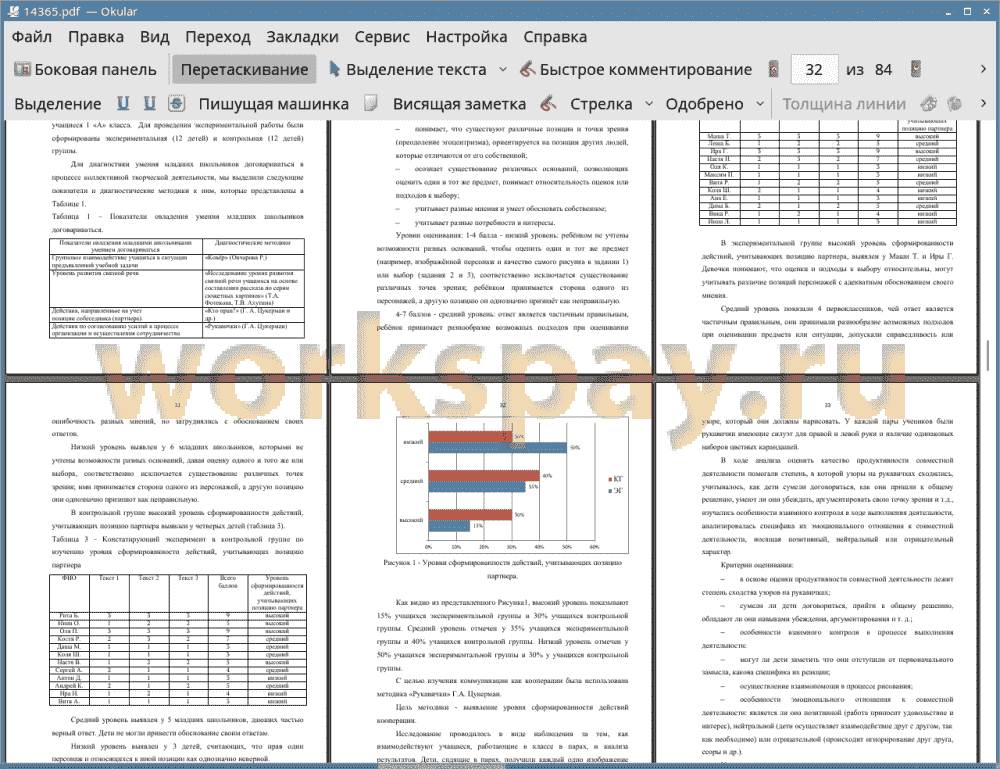
Task: Expand hidden annotation toolbar items chevron
Action: tap(983, 103)
